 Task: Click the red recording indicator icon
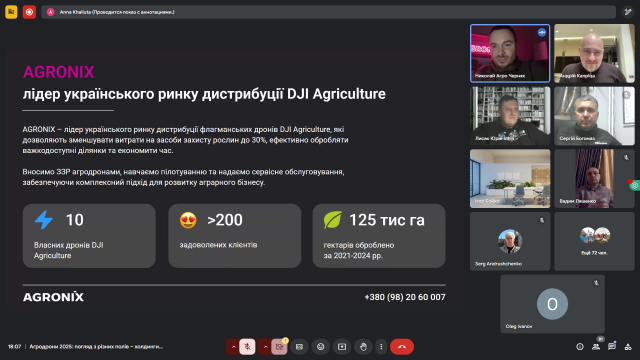tap(29, 12)
